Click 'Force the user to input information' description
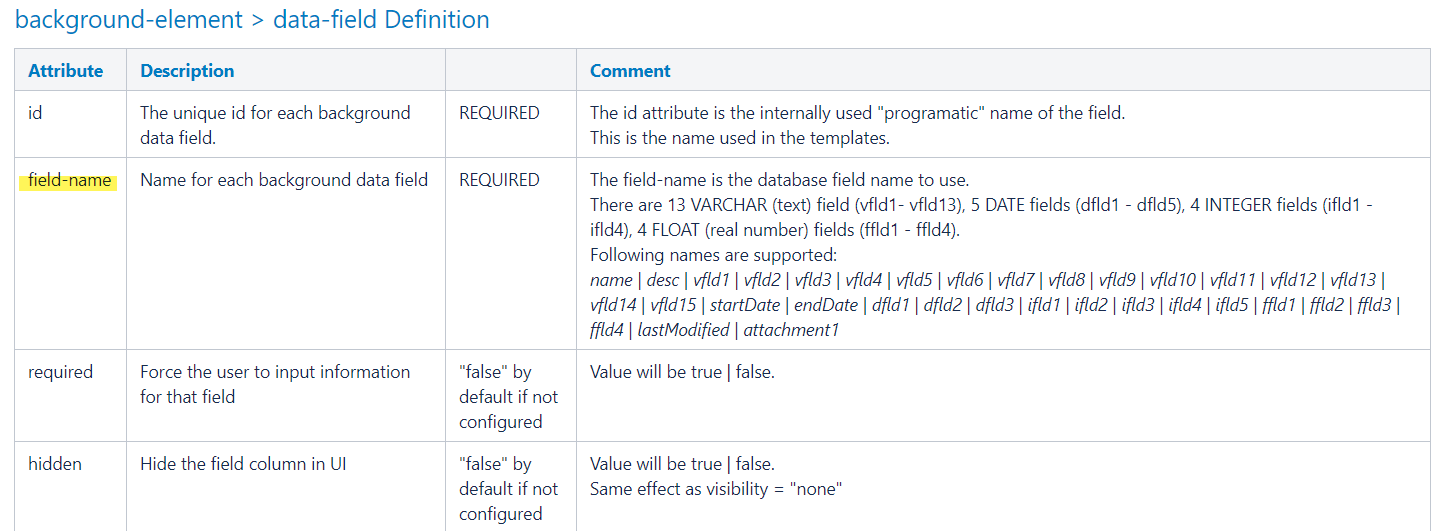The height and width of the screenshot is (531, 1444). click(275, 372)
